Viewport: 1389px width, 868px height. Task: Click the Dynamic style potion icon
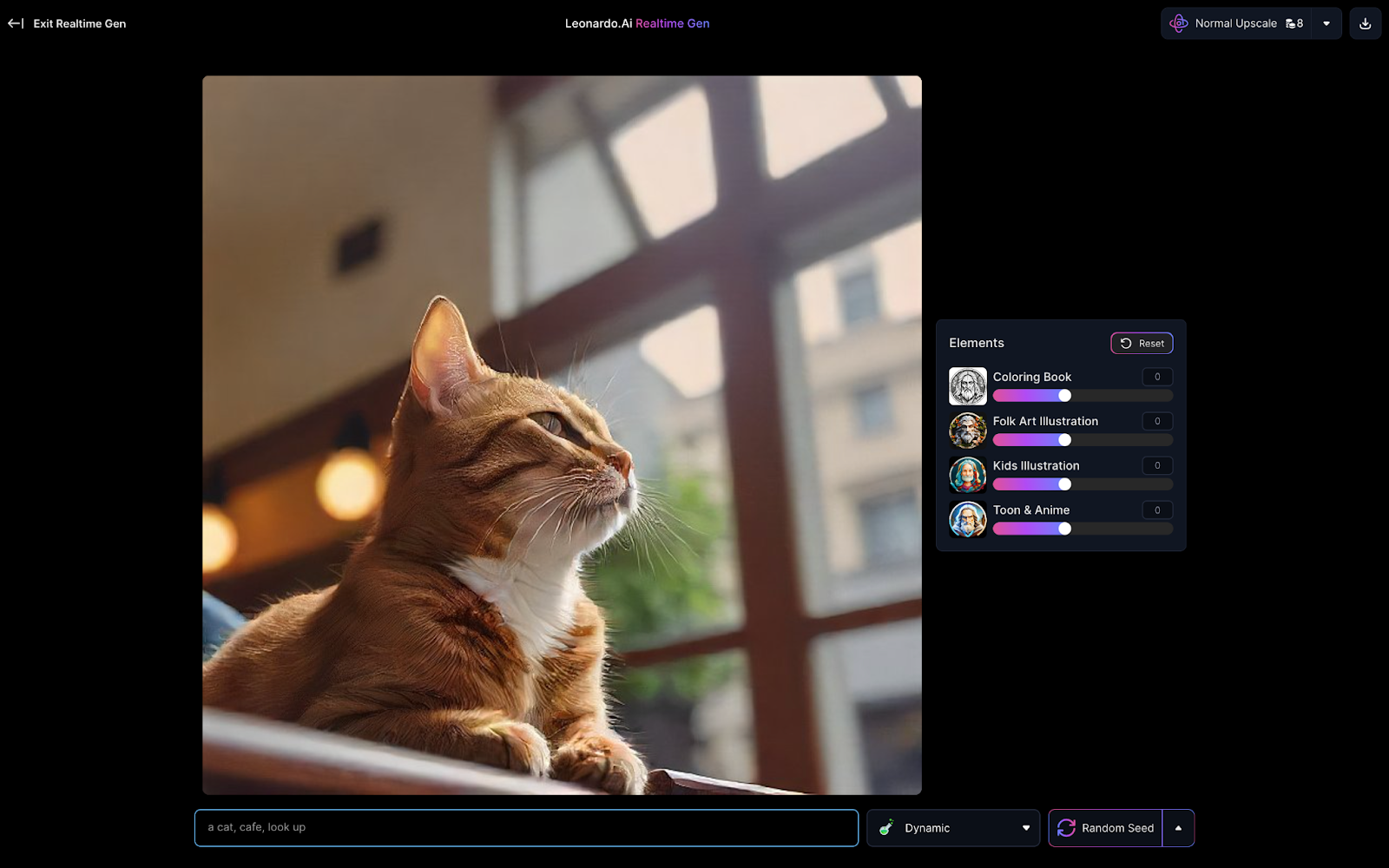pyautogui.click(x=885, y=827)
